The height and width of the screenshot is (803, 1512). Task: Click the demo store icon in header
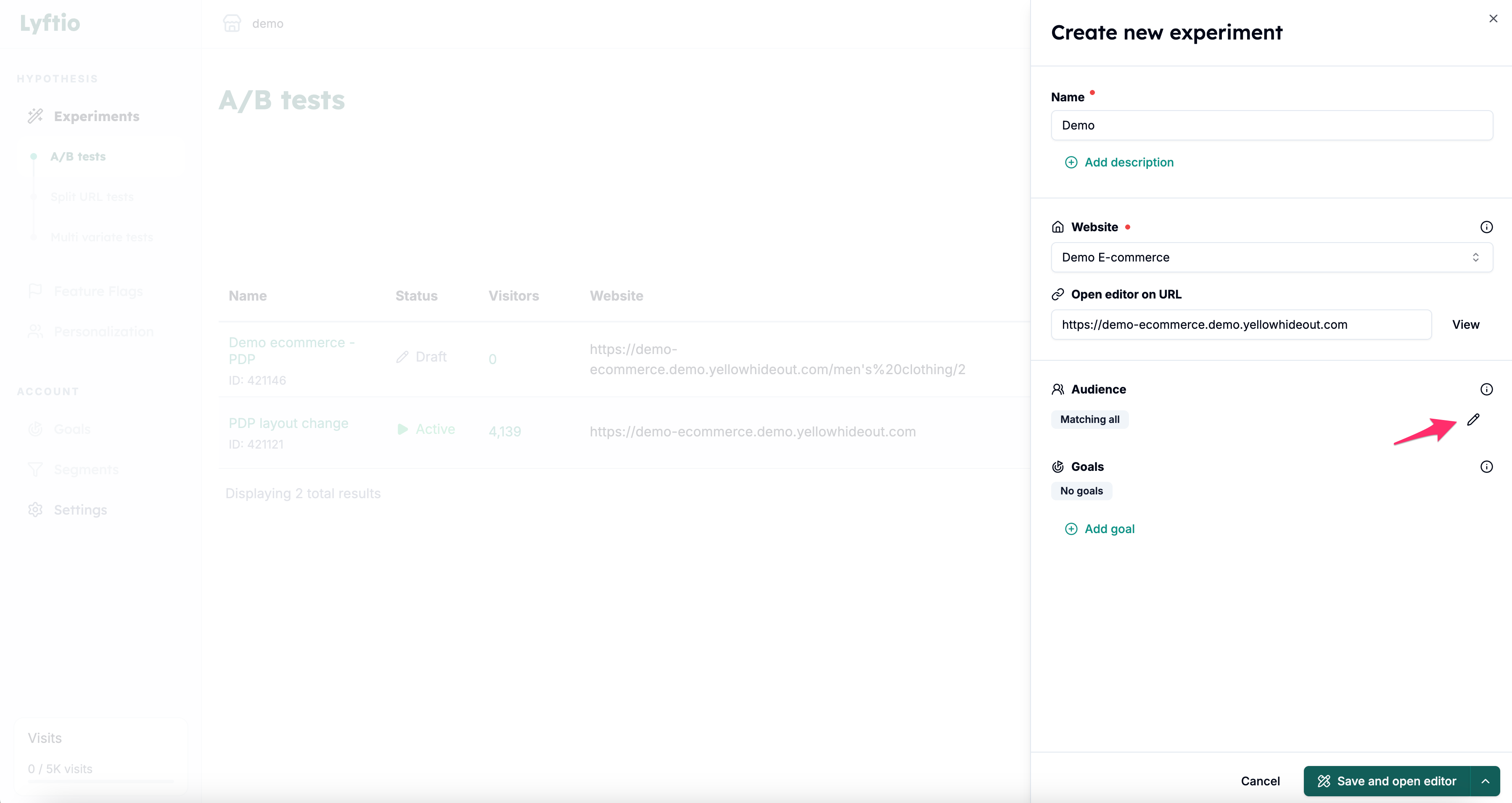tap(232, 24)
